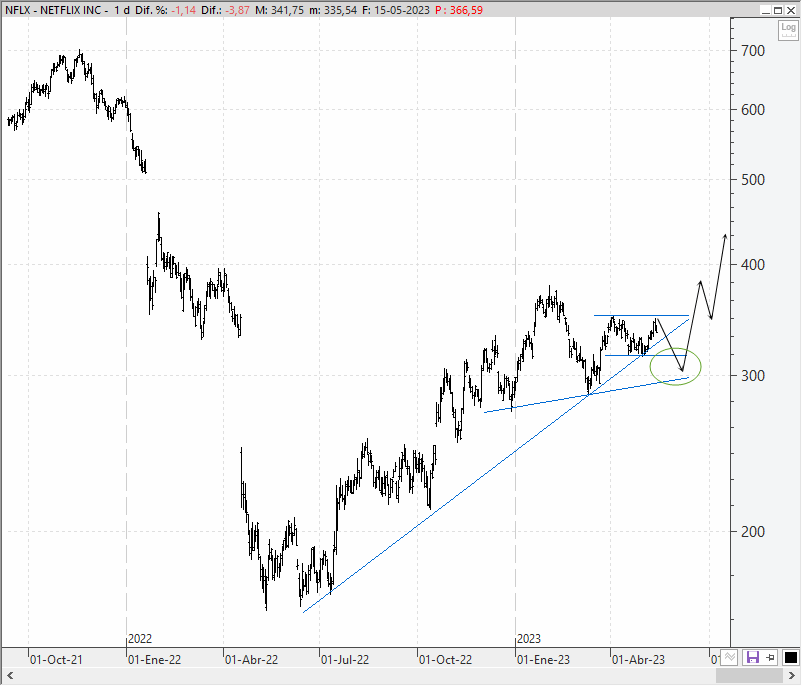Viewport: 802px width, 686px height.
Task: Minimize the NFLX chart window
Action: pos(766,10)
